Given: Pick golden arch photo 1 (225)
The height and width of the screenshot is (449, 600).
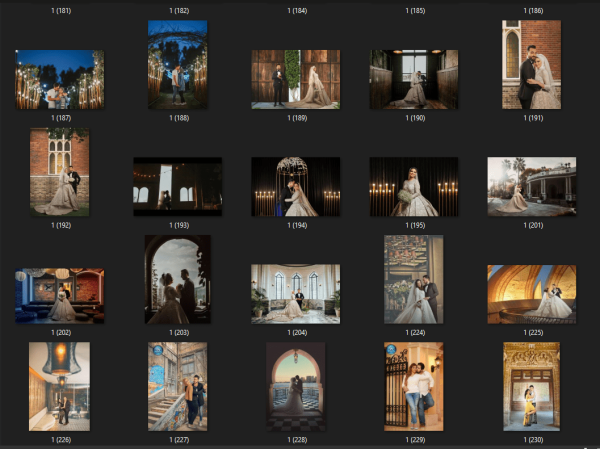Looking at the screenshot, I should point(531,294).
